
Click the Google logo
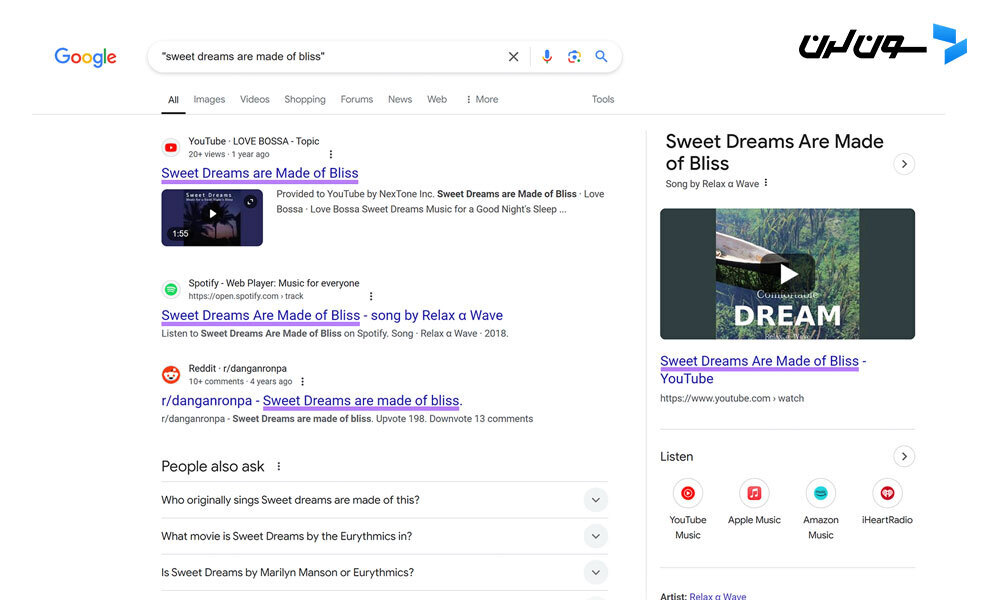pos(85,57)
